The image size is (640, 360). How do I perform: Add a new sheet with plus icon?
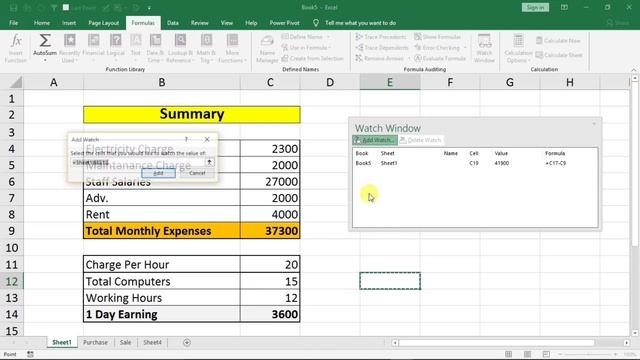coord(187,342)
